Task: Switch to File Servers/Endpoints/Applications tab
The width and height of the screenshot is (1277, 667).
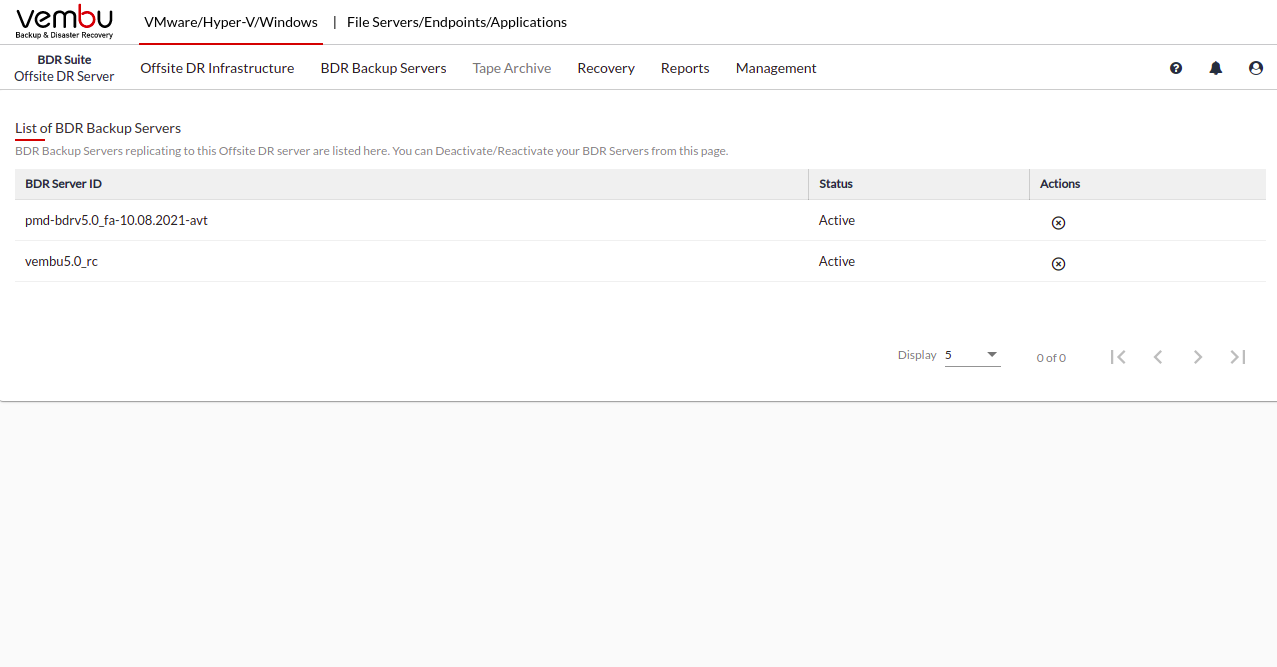Action: 457,22
